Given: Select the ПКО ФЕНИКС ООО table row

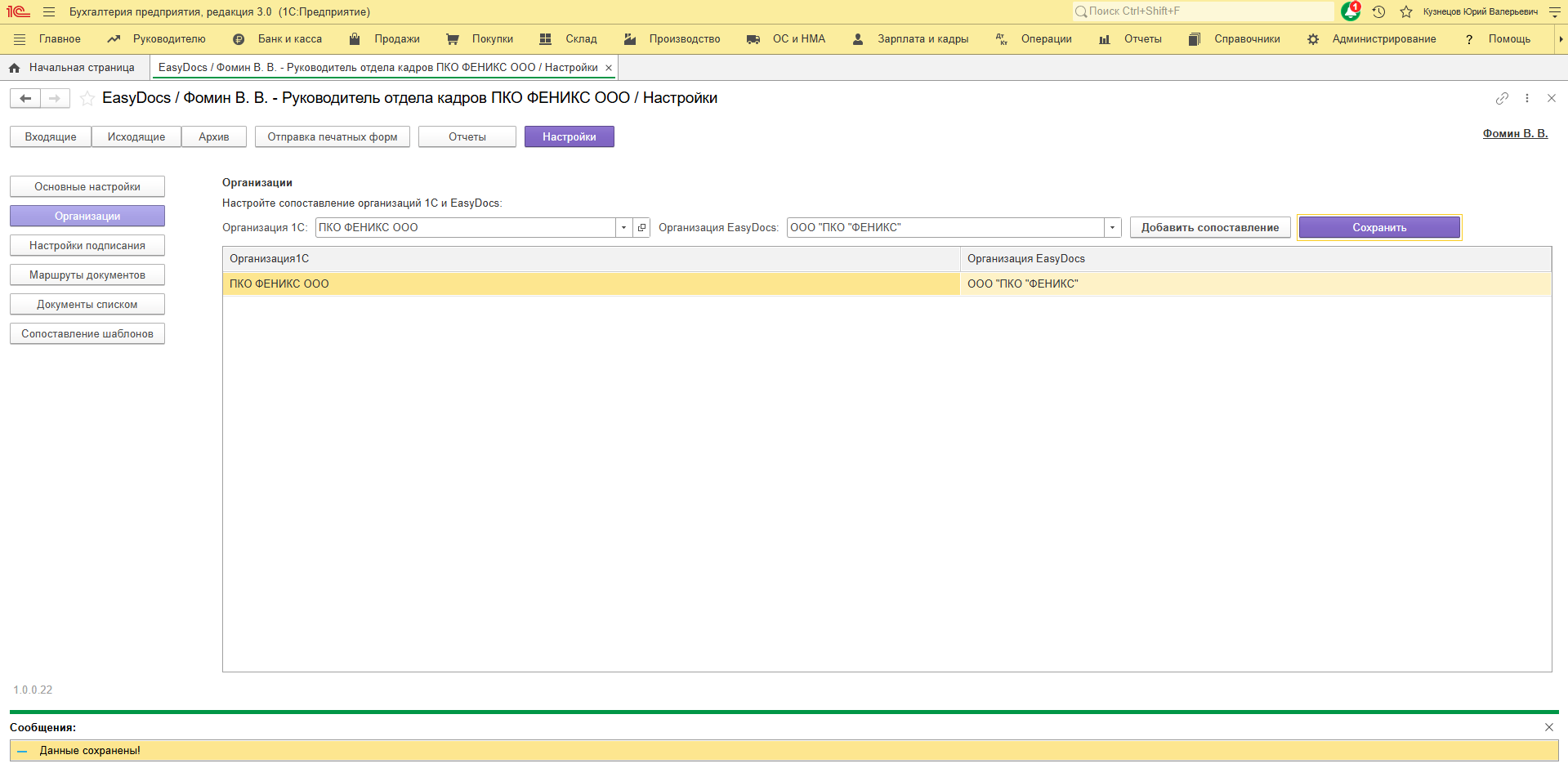Looking at the screenshot, I should click(591, 284).
